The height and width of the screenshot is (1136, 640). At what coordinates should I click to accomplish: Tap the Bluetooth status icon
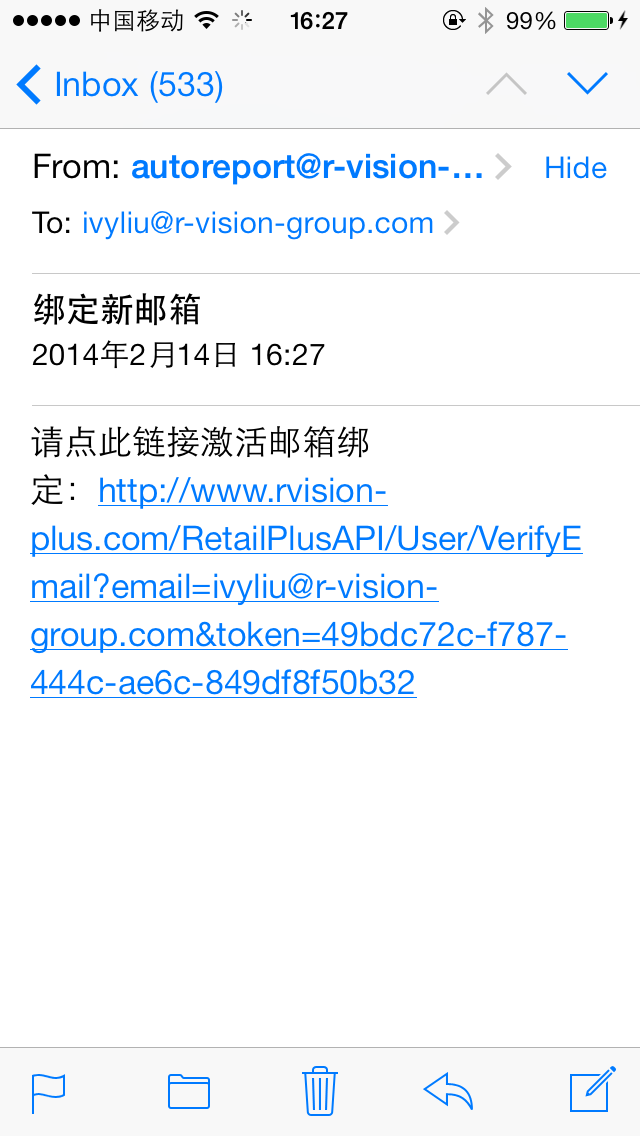coord(485,21)
